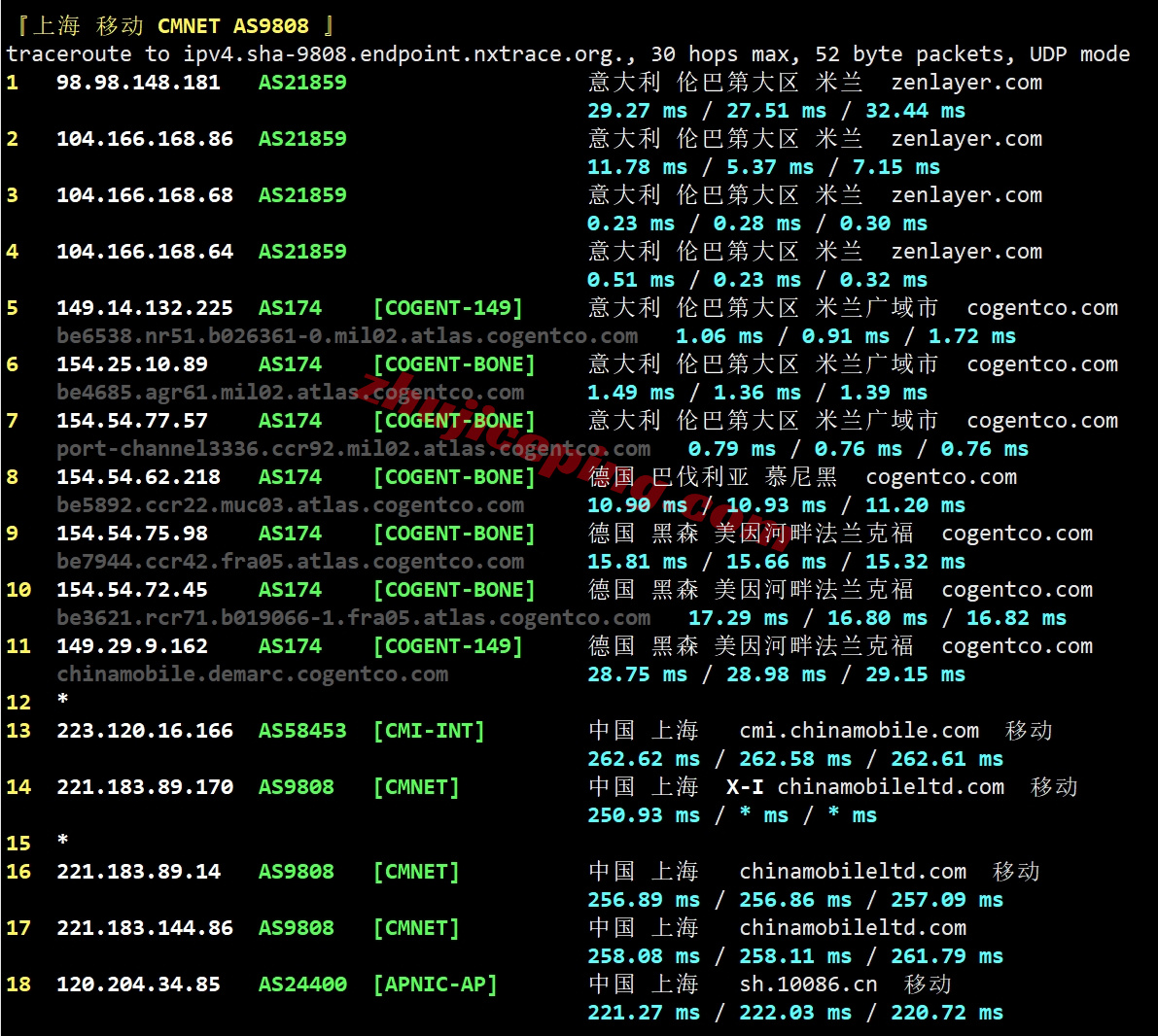
Task: Click AS21859 on hop 1
Action: click(302, 82)
